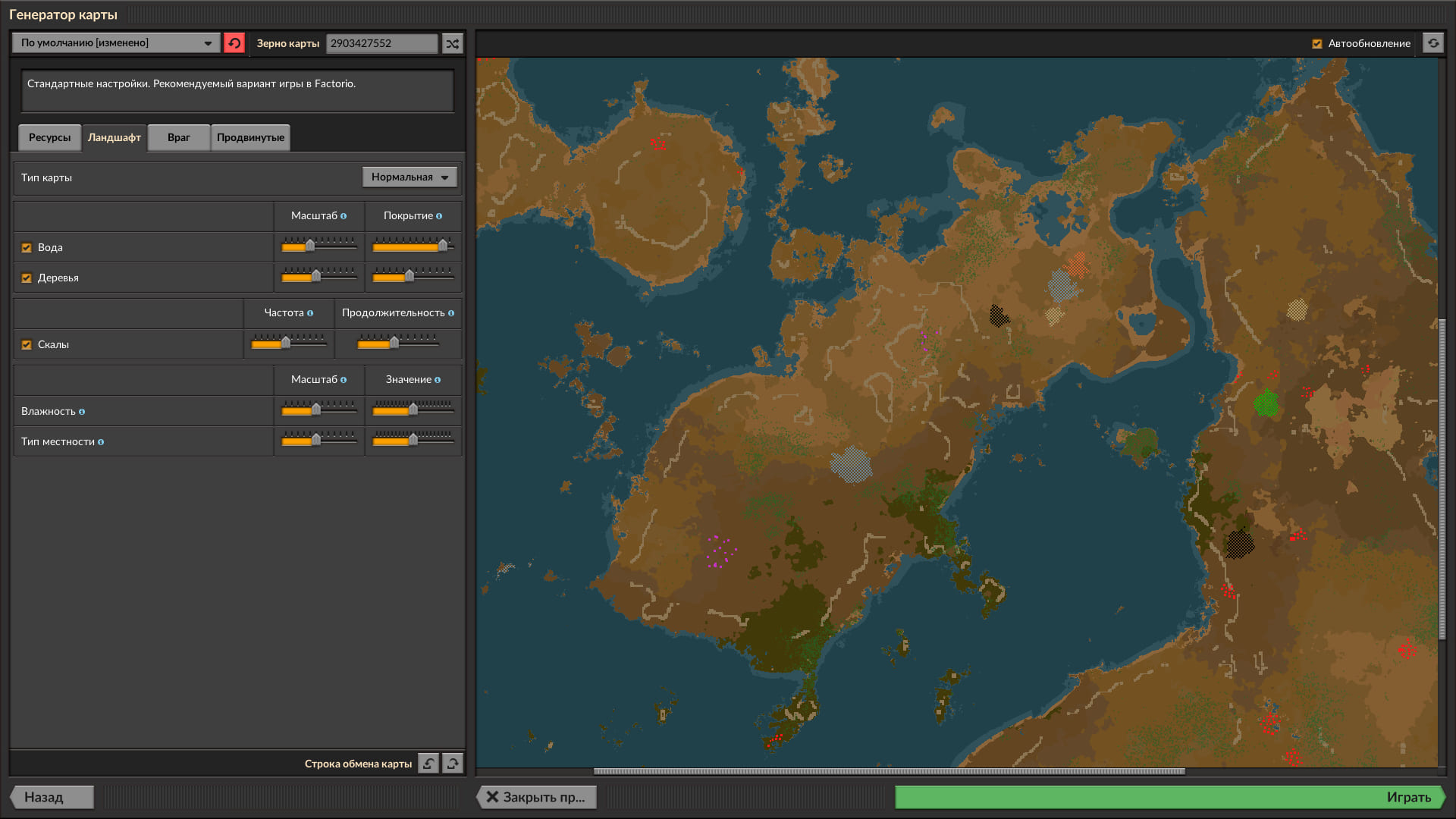
Task: Click info icon next to Продолжительность
Action: [x=451, y=313]
